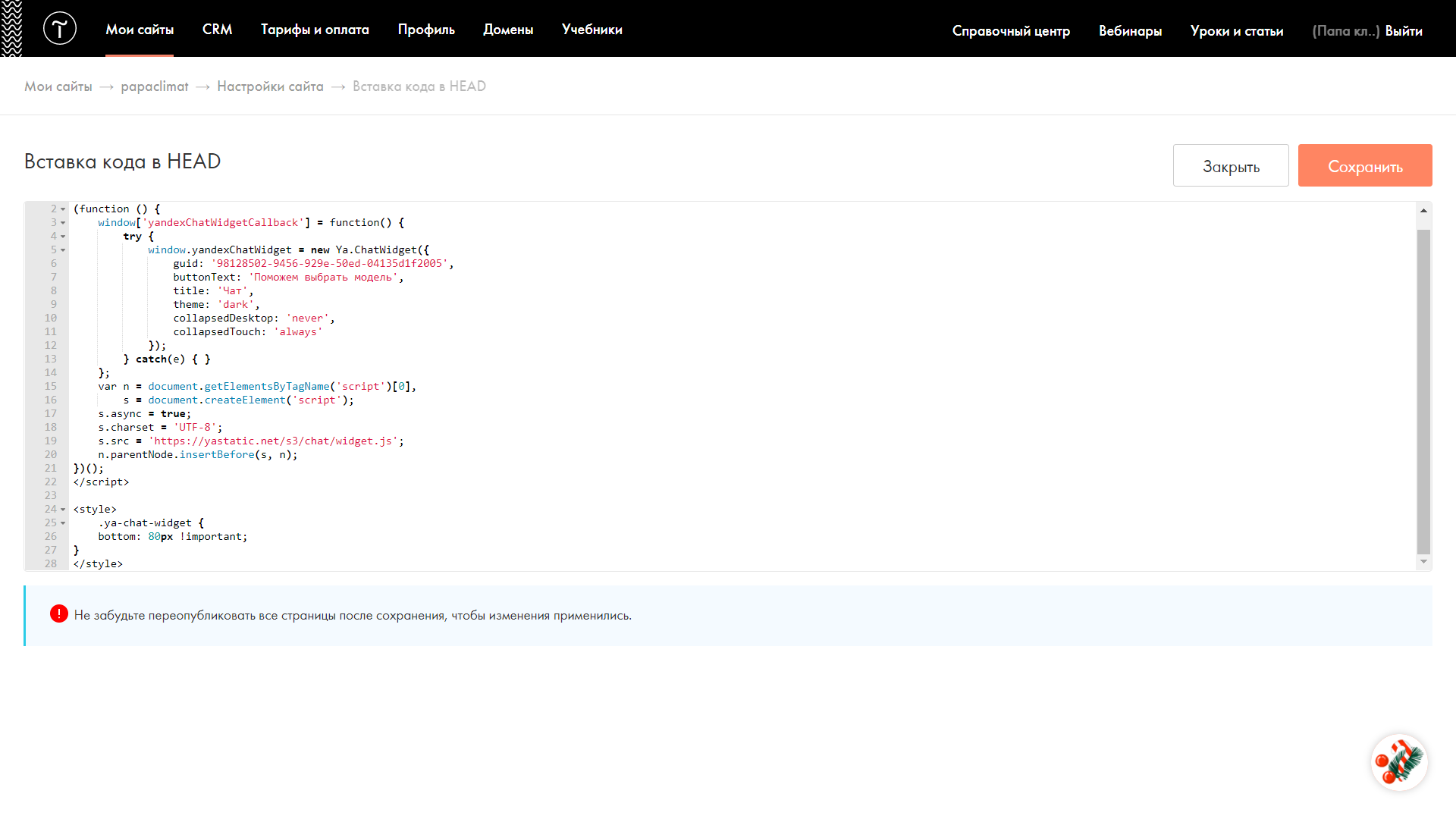This screenshot has height=819, width=1456.
Task: Click the scrollbar down arrow in code editor
Action: [1423, 562]
